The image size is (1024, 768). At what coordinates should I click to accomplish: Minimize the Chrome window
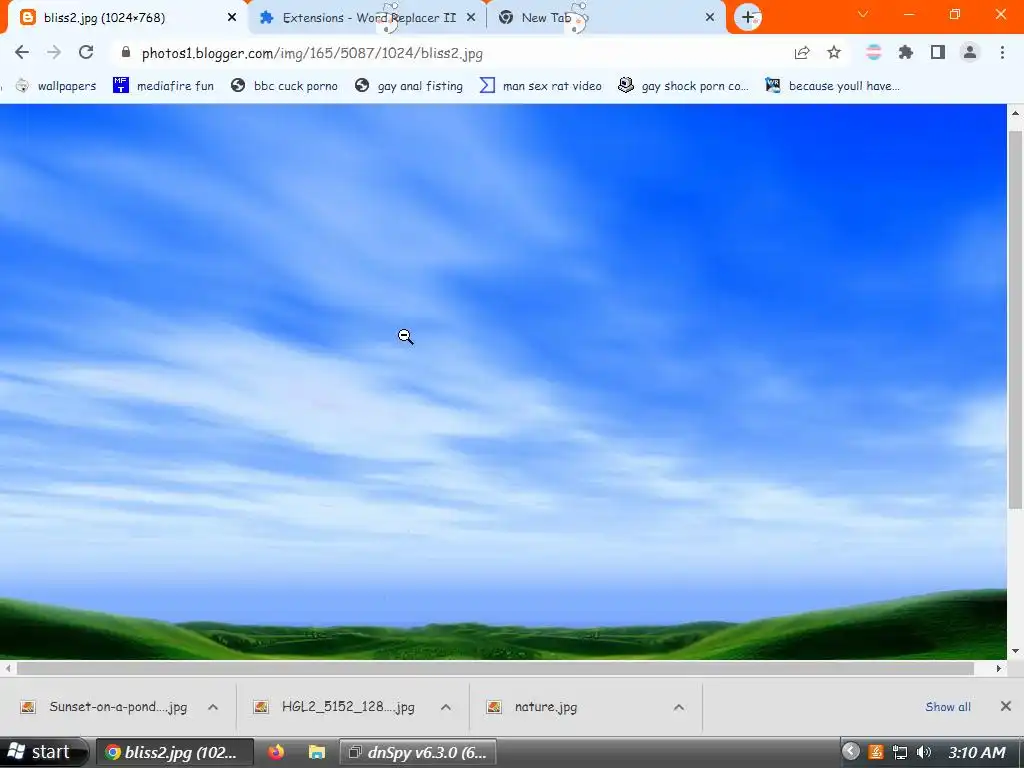click(x=908, y=14)
